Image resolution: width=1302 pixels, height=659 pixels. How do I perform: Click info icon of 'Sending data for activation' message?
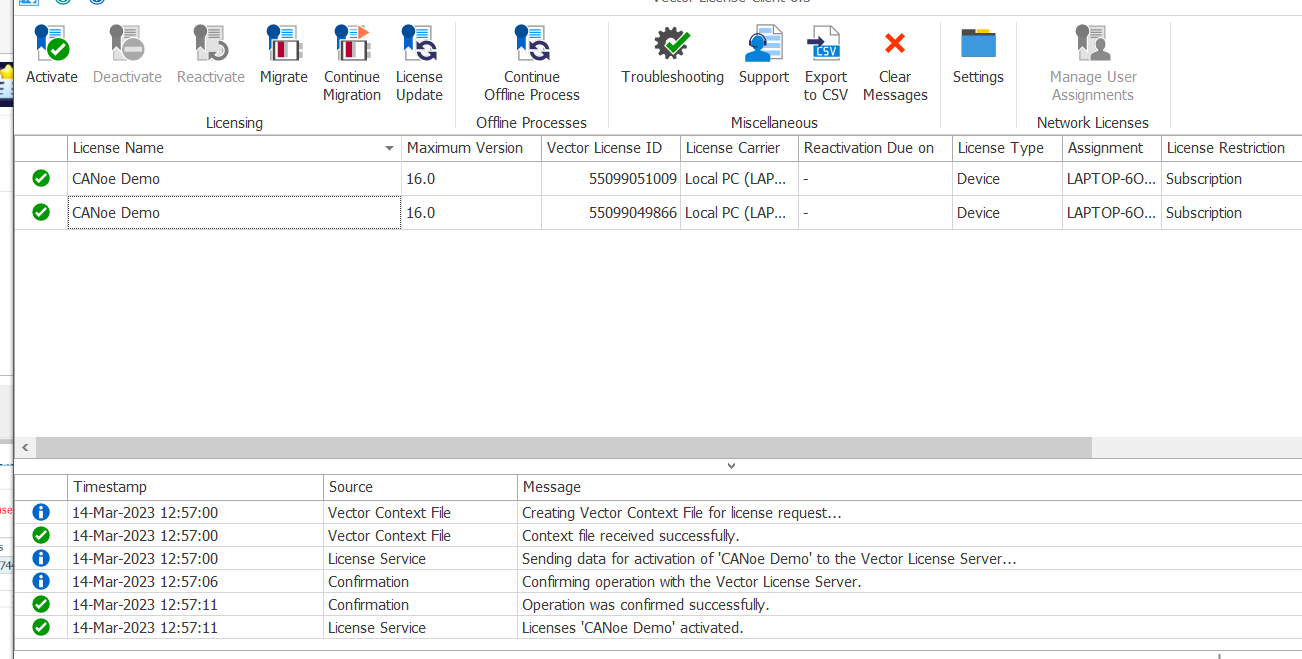pos(41,558)
